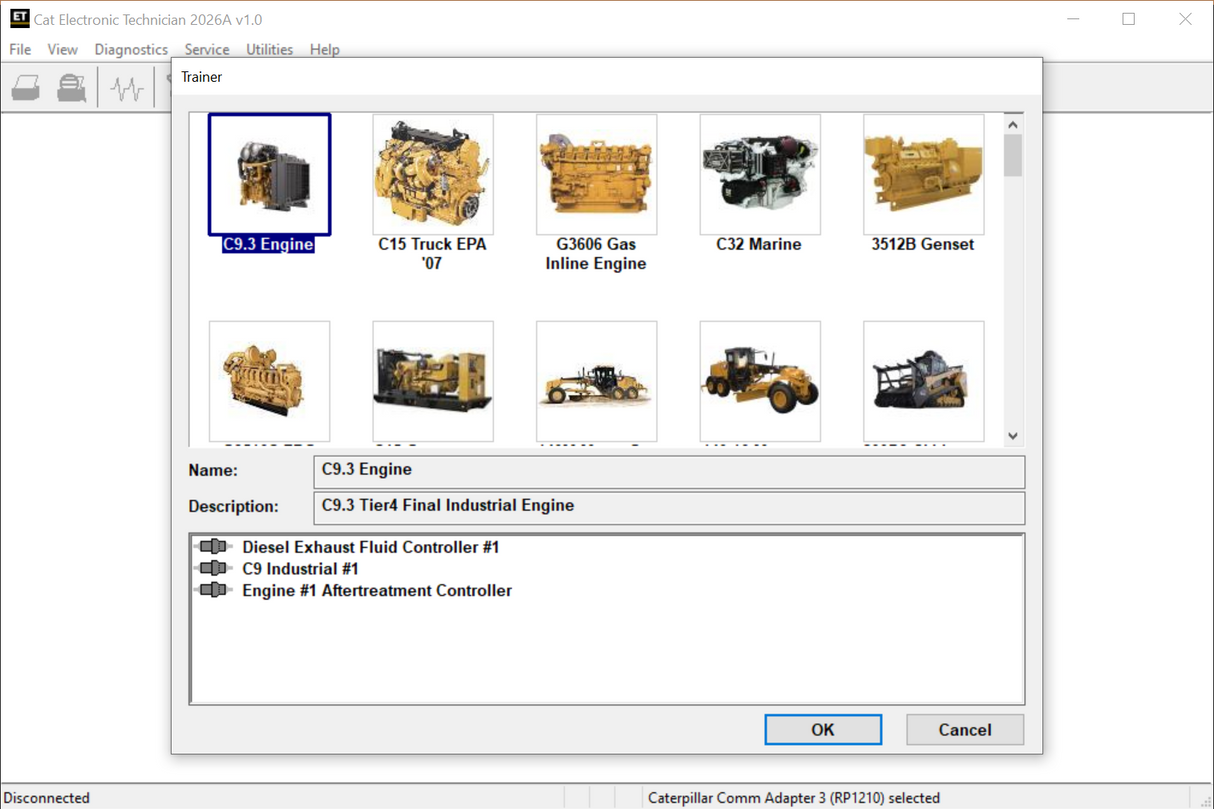Select the 3512B Genset thumbnail
The image size is (1214, 809).
point(922,173)
